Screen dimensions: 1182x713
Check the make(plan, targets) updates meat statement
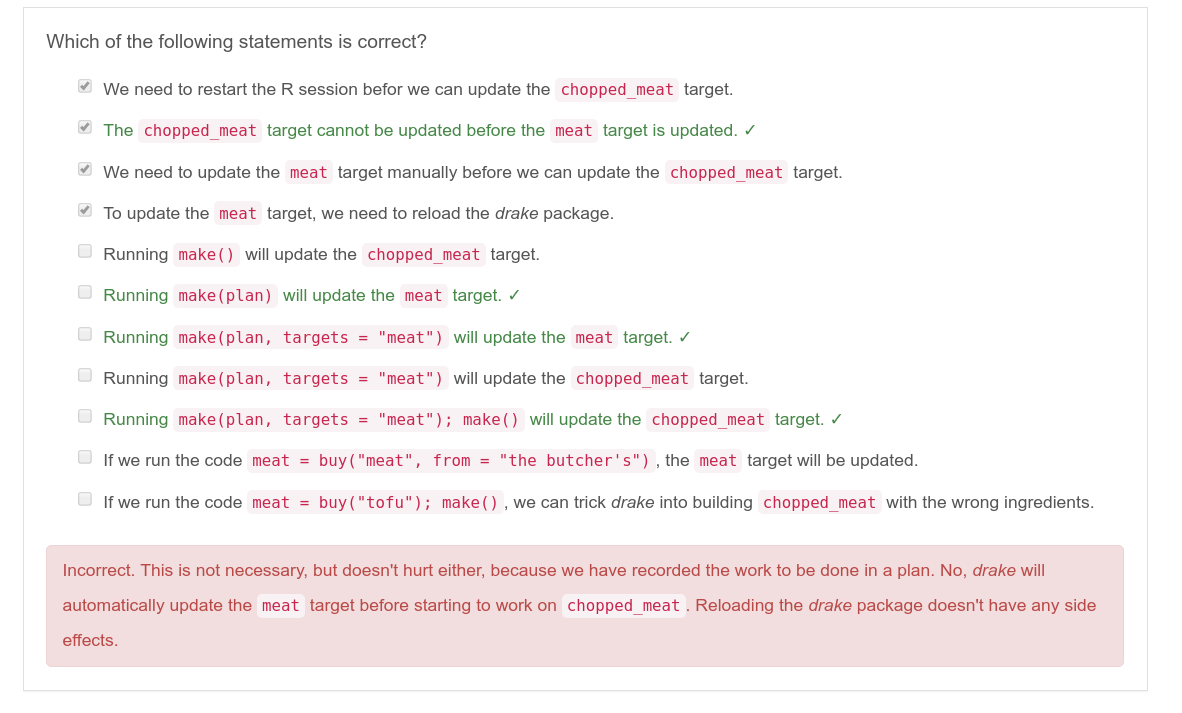click(85, 333)
